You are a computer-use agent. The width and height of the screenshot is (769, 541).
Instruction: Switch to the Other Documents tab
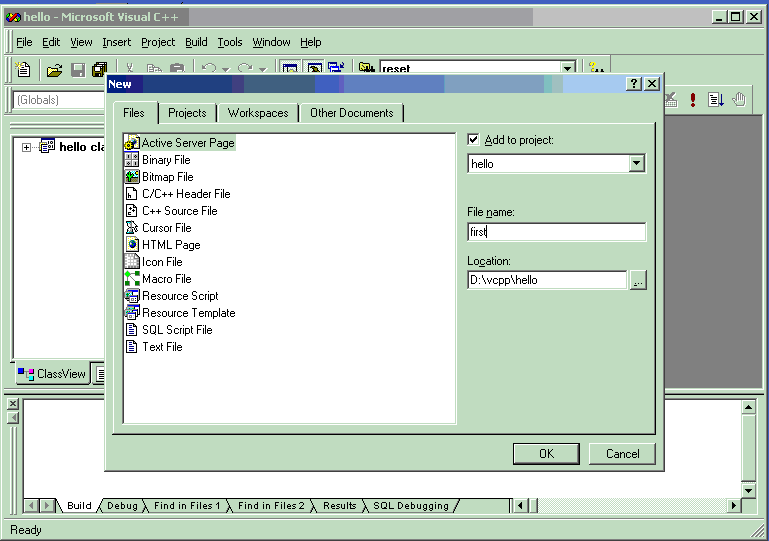tap(352, 113)
